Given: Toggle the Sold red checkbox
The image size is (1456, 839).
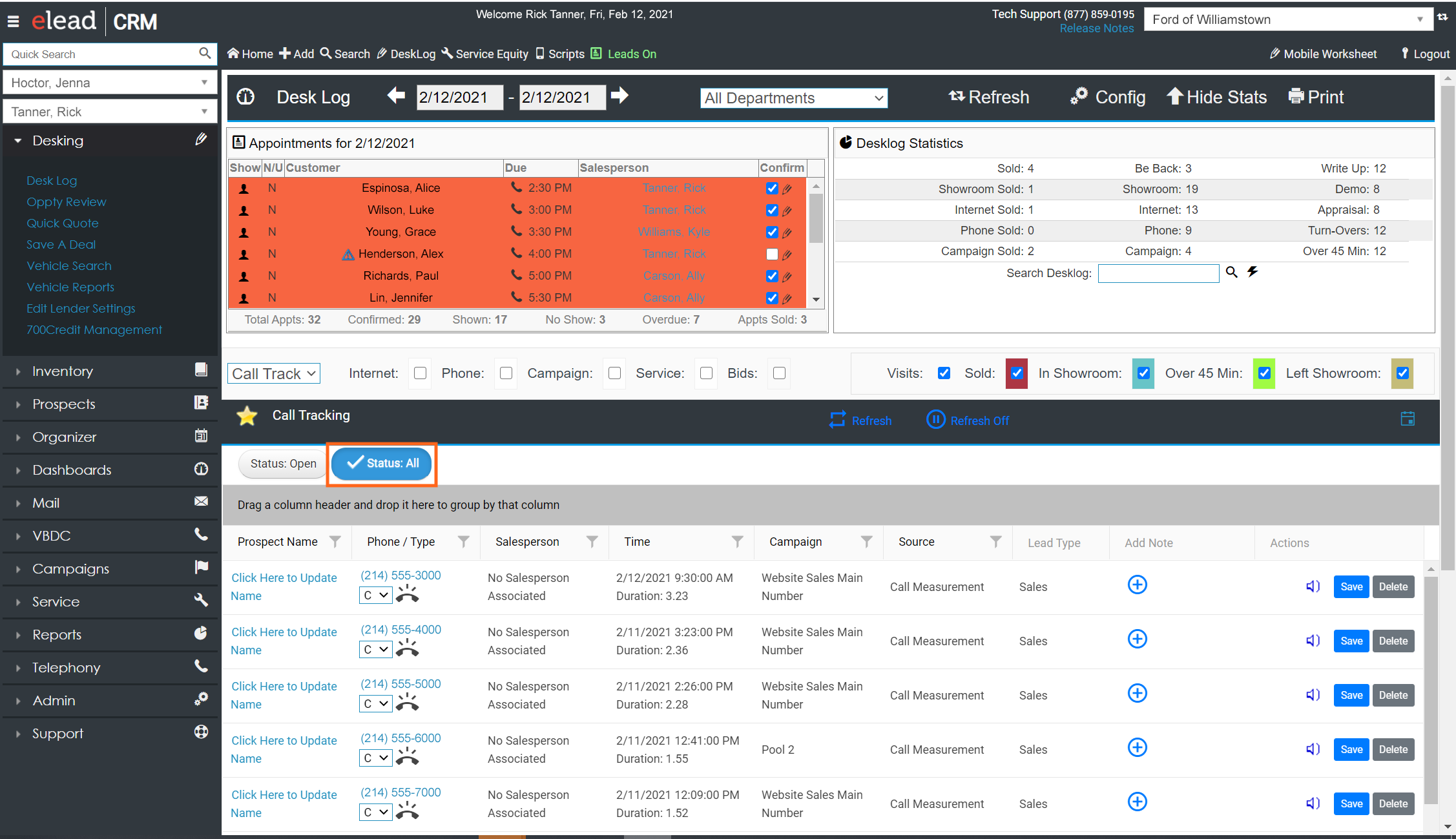Looking at the screenshot, I should pos(1017,373).
